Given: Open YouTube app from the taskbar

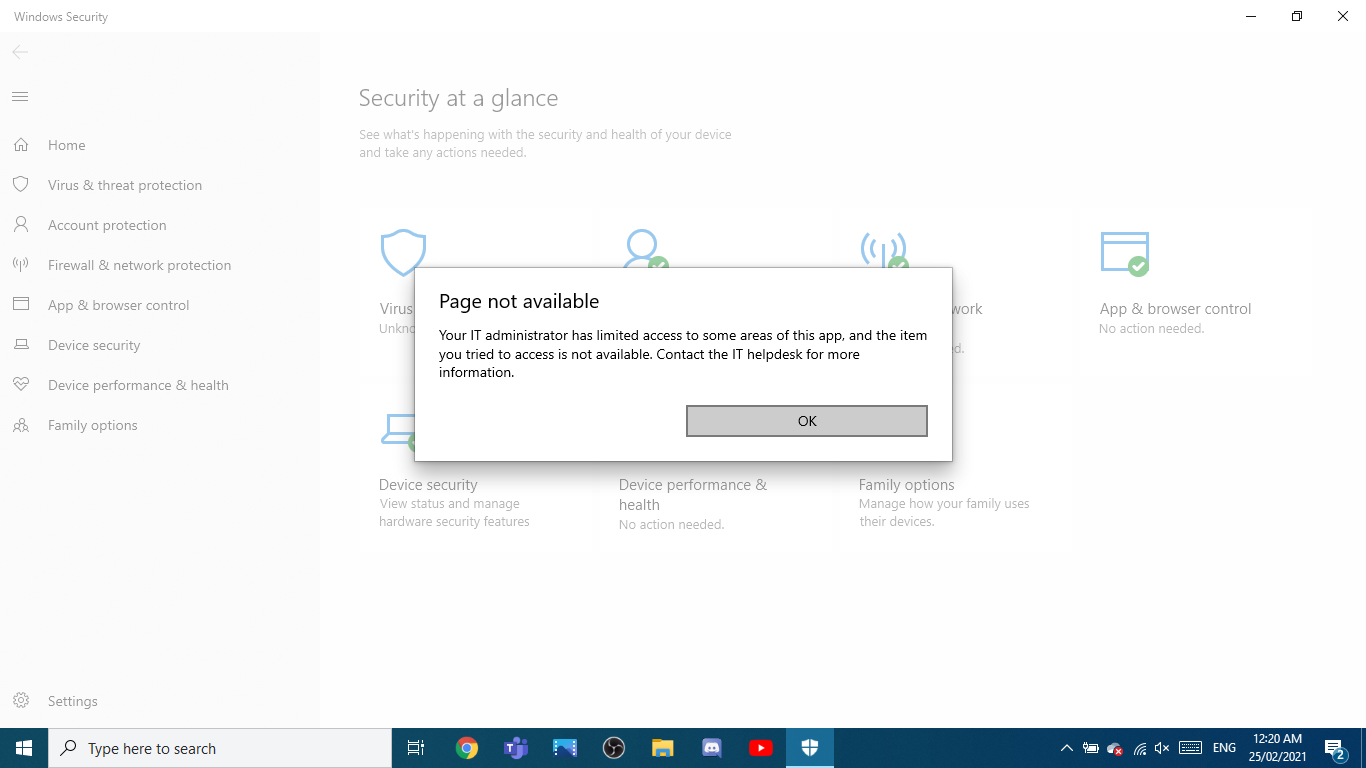Looking at the screenshot, I should pyautogui.click(x=760, y=748).
